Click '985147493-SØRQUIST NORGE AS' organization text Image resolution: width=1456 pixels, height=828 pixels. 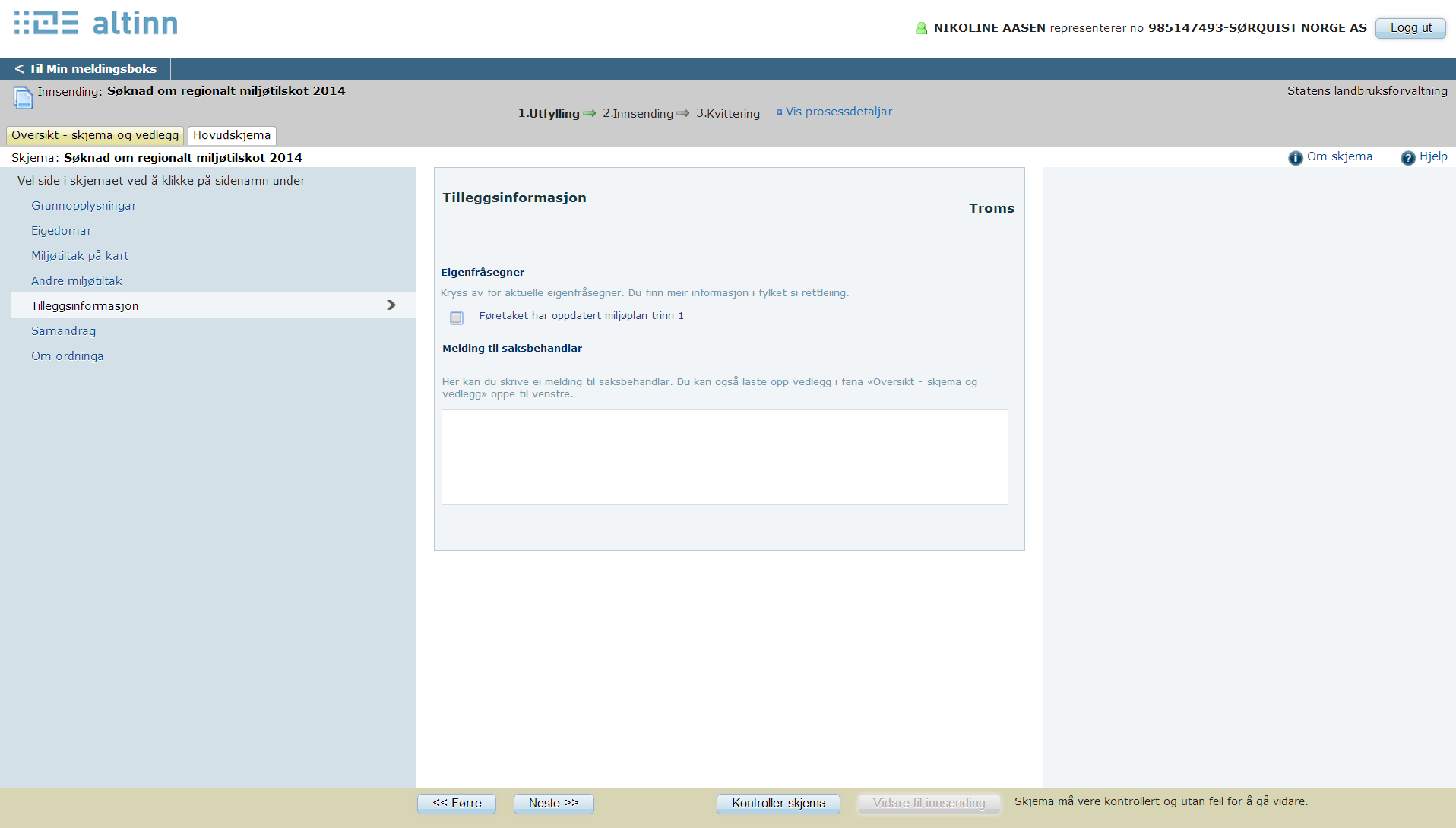click(1257, 28)
